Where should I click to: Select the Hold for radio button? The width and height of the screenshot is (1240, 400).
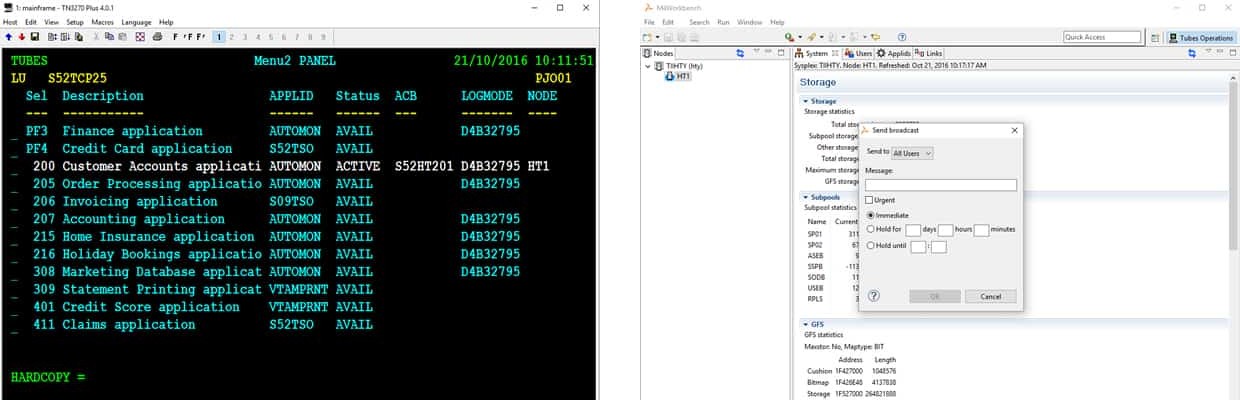870,229
